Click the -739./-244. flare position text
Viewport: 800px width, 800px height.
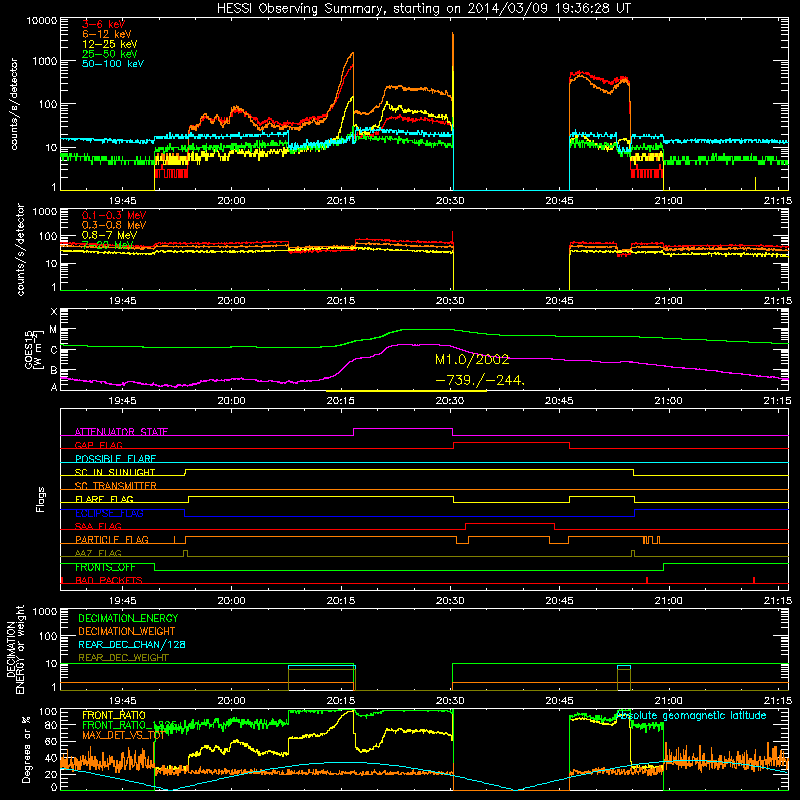tap(480, 380)
